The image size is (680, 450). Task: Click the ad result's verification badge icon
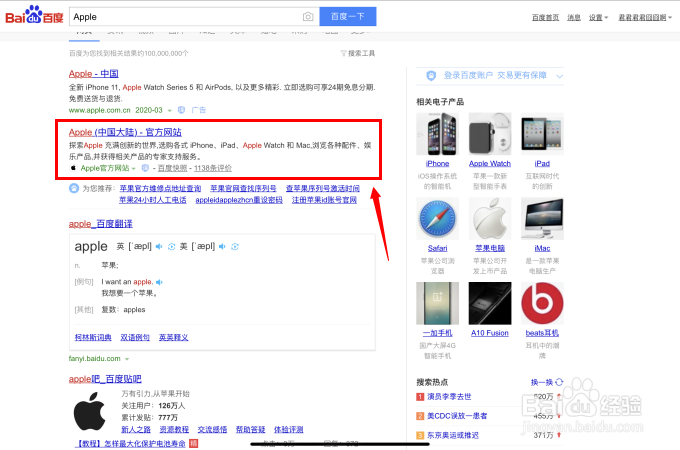pos(181,110)
